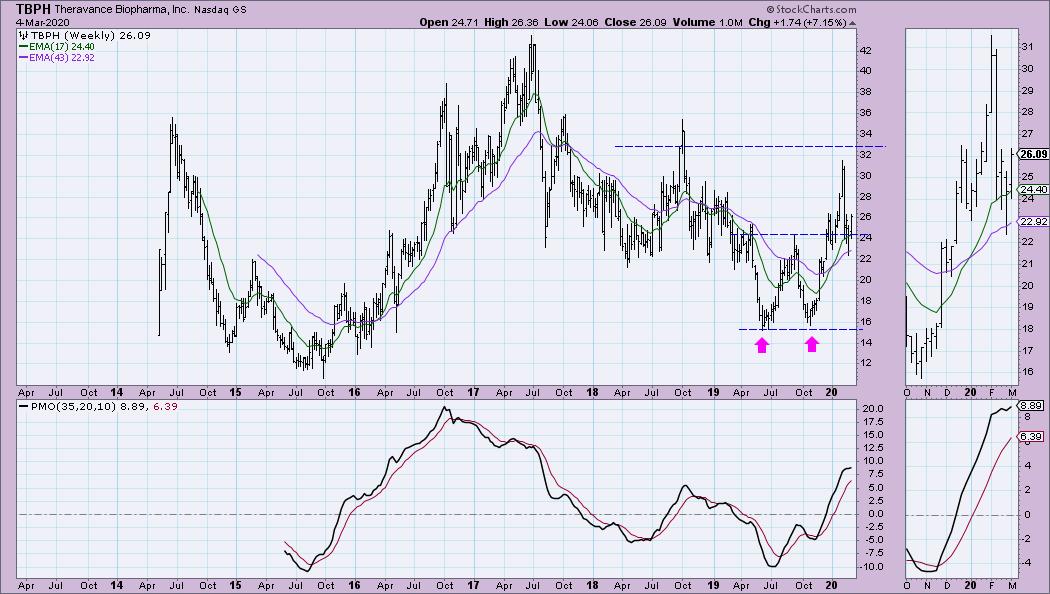The width and height of the screenshot is (1050, 594).
Task: Click the 26.09 last-price tag on the zoom panel
Action: pos(1033,154)
